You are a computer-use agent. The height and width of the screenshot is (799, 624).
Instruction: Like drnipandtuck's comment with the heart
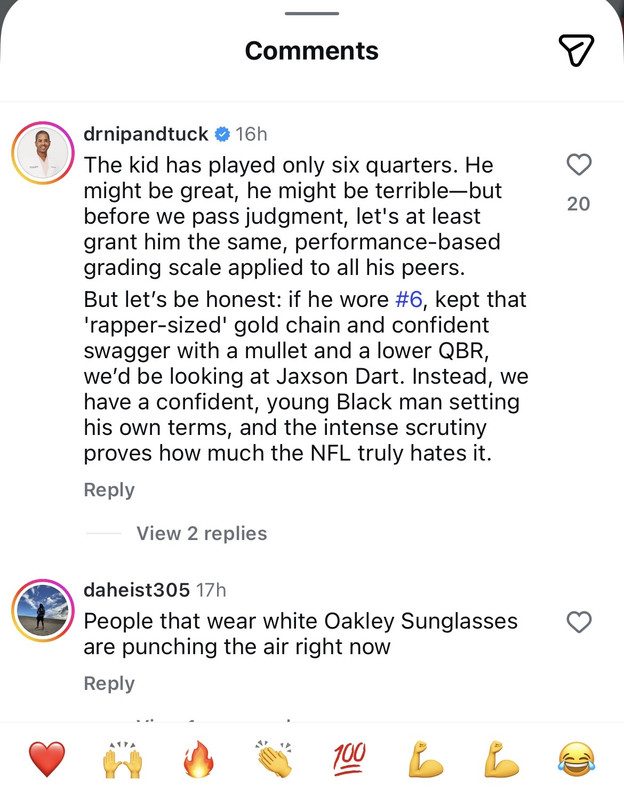pyautogui.click(x=578, y=165)
